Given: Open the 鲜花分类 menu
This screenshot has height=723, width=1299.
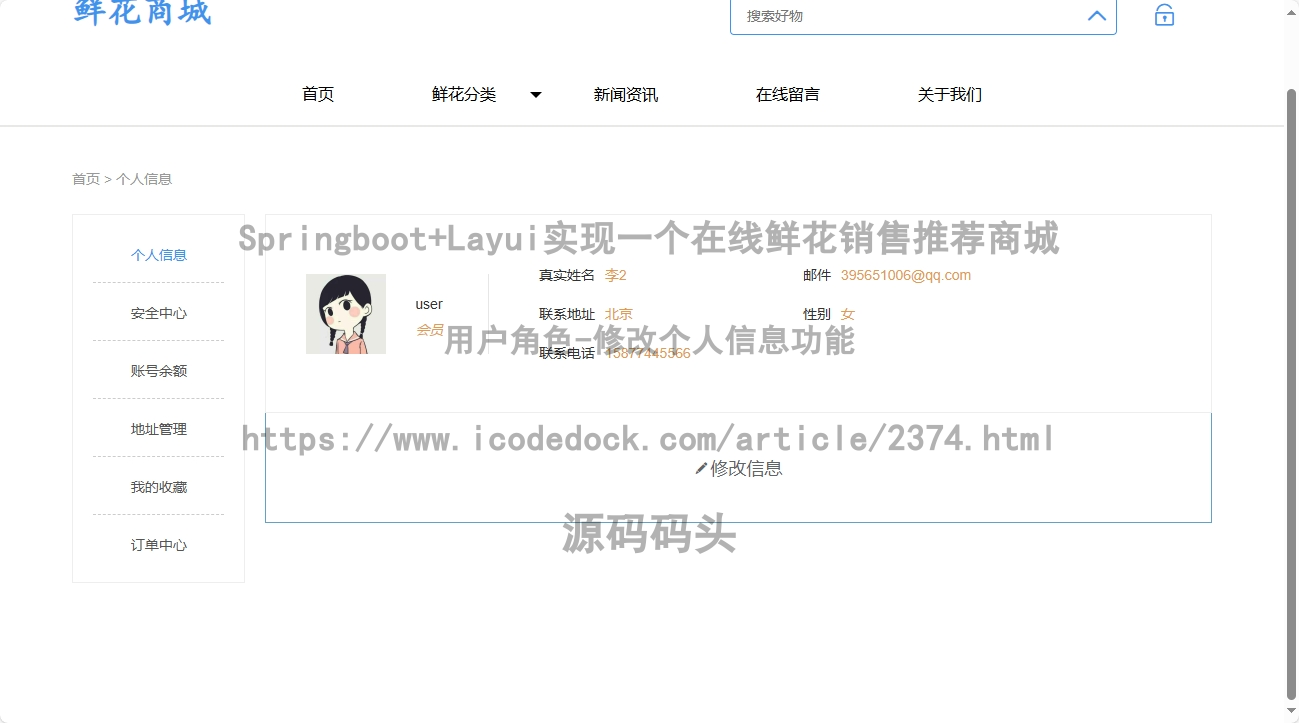Looking at the screenshot, I should 464,94.
